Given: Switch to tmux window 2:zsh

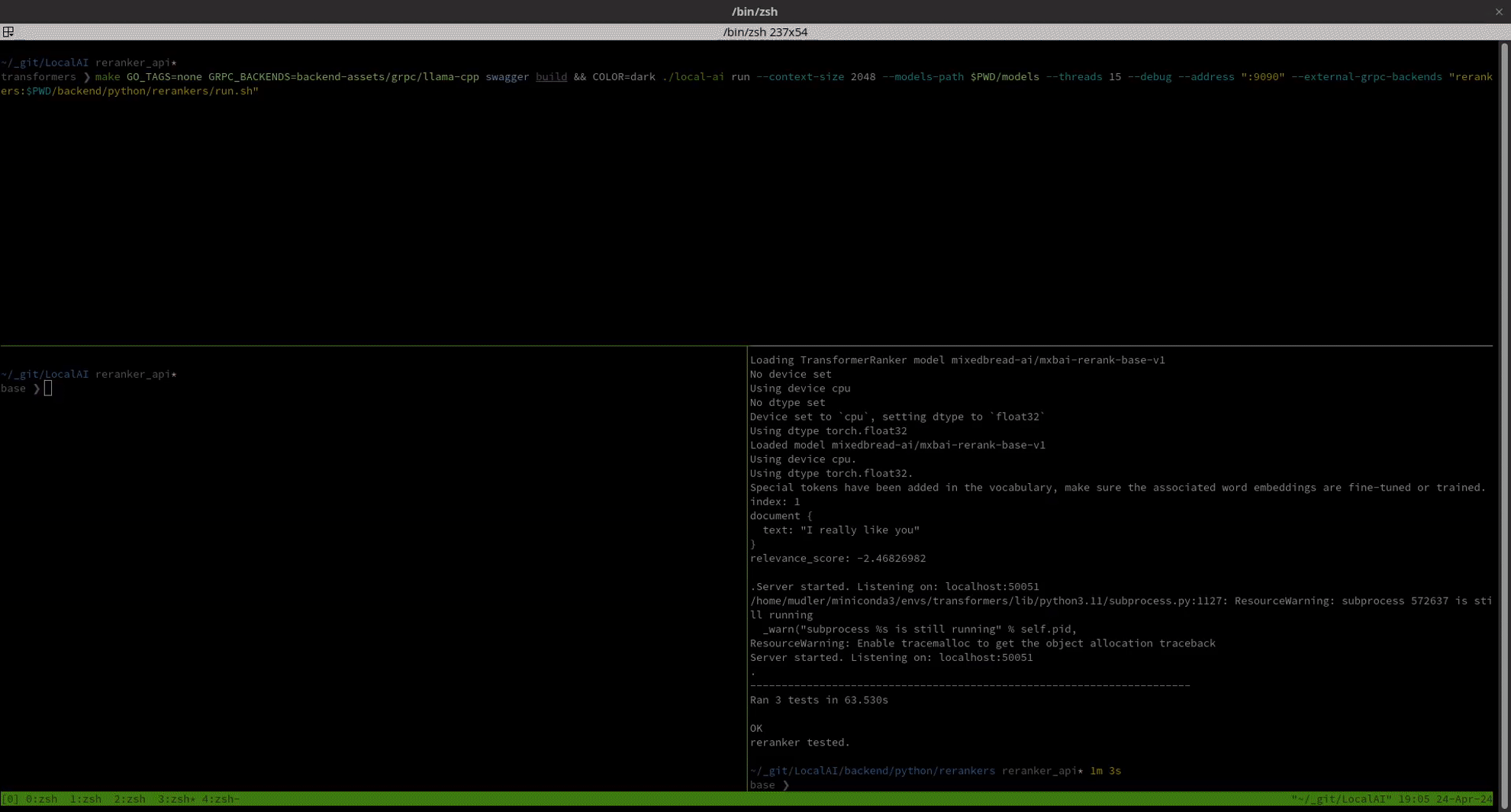Looking at the screenshot, I should (130, 799).
